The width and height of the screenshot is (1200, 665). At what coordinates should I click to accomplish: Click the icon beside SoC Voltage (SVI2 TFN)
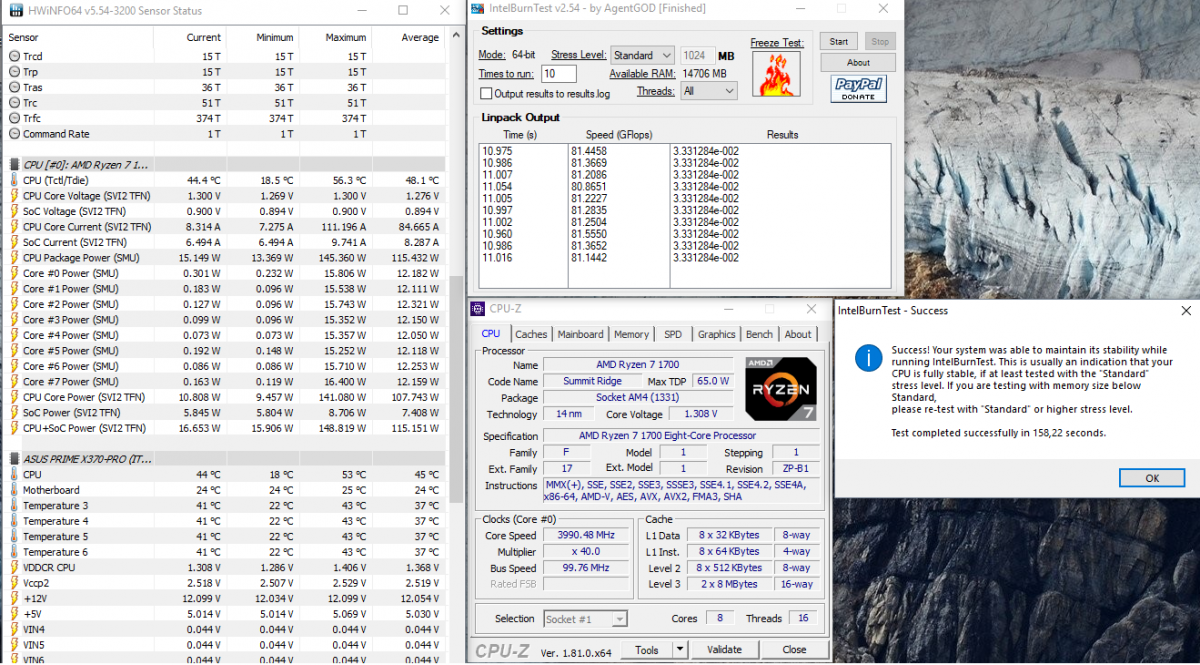[x=14, y=211]
